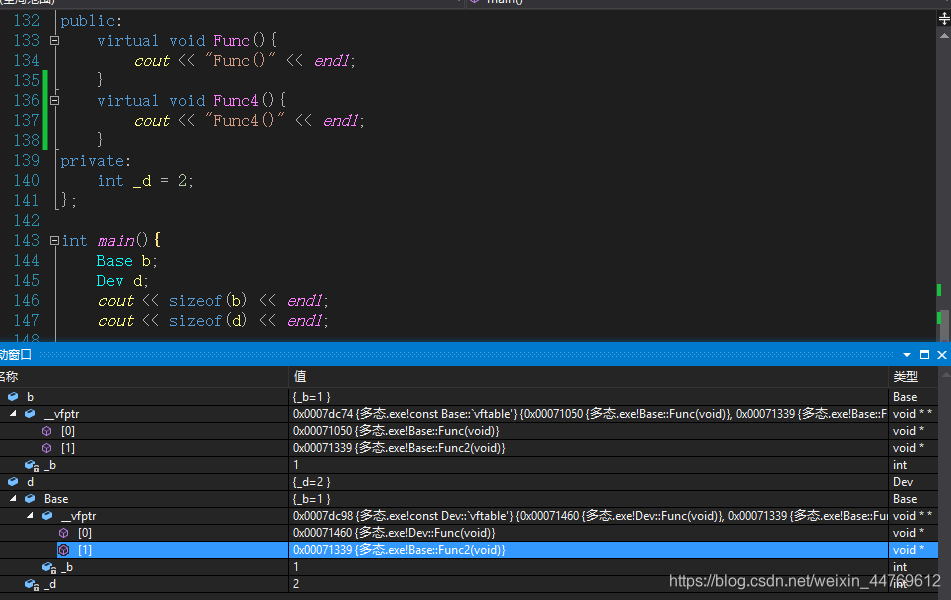Image resolution: width=951 pixels, height=600 pixels.
Task: Collapse the Base node under variable d
Action: pos(13,499)
